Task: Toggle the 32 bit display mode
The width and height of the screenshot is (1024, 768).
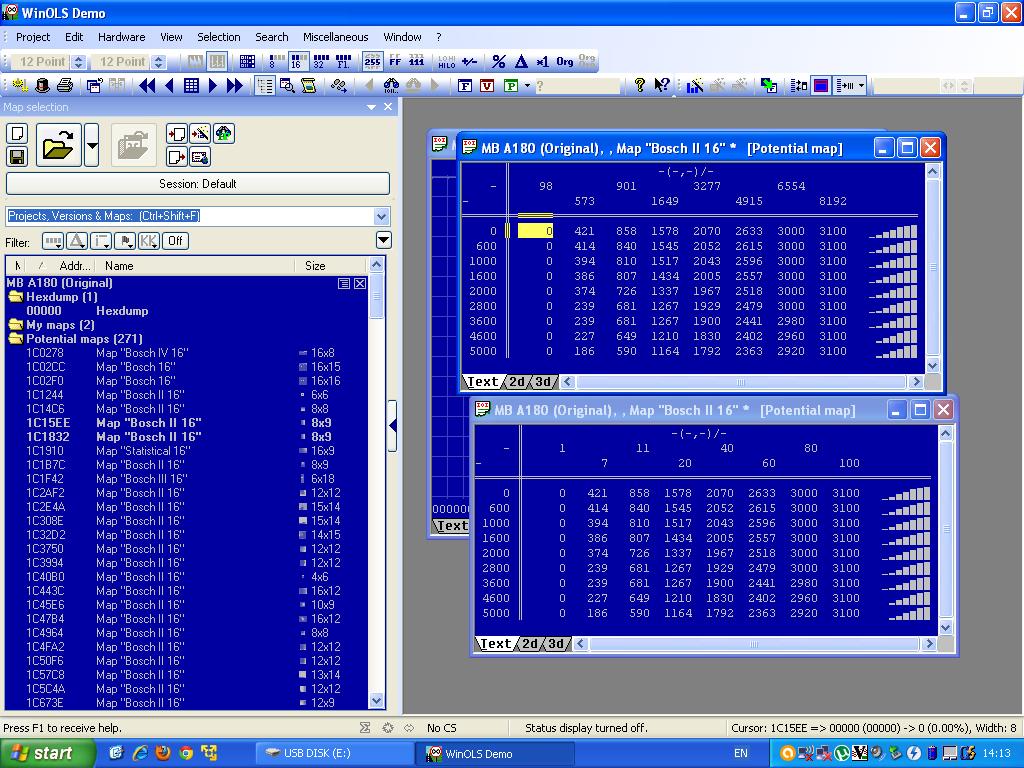Action: tap(321, 61)
